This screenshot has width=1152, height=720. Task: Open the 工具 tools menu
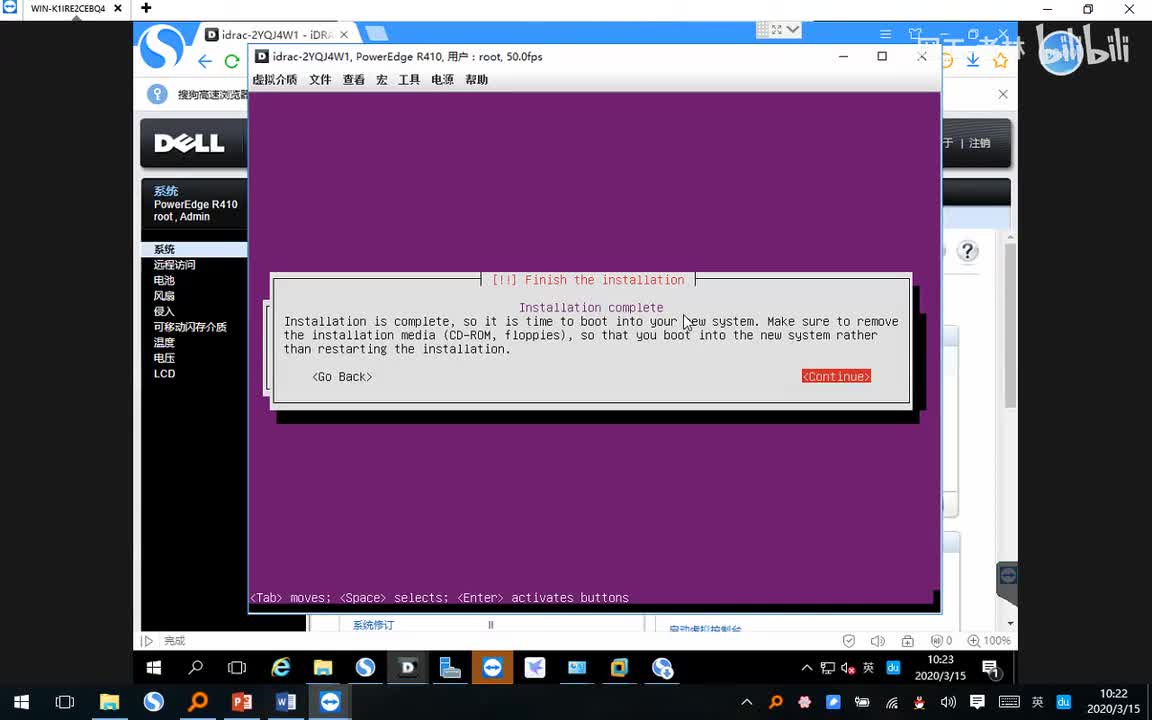(408, 79)
